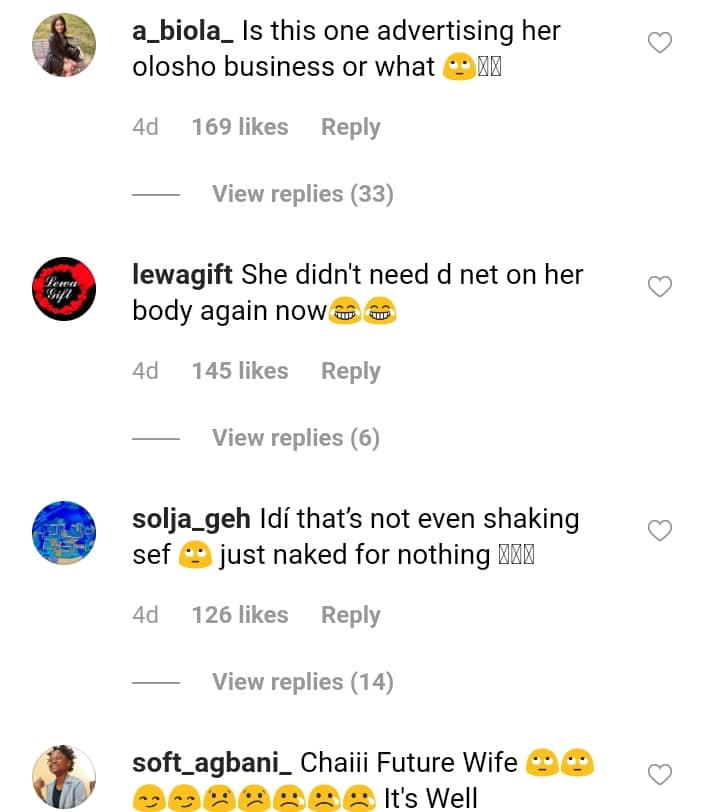This screenshot has height=812, width=720.
Task: Reply to solja_geh's comment
Action: [x=350, y=615]
